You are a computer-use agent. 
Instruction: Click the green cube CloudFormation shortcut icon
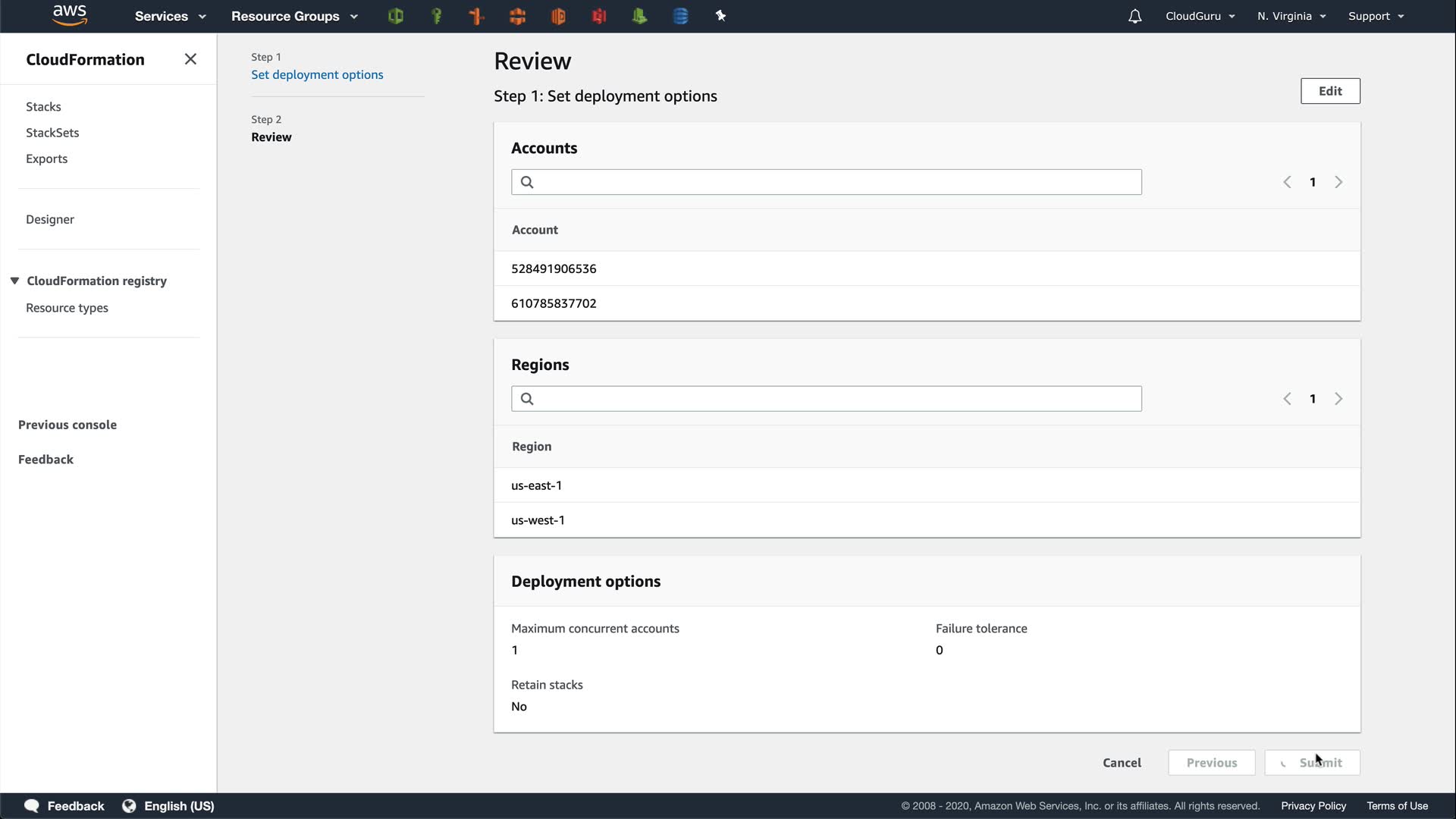tap(395, 16)
